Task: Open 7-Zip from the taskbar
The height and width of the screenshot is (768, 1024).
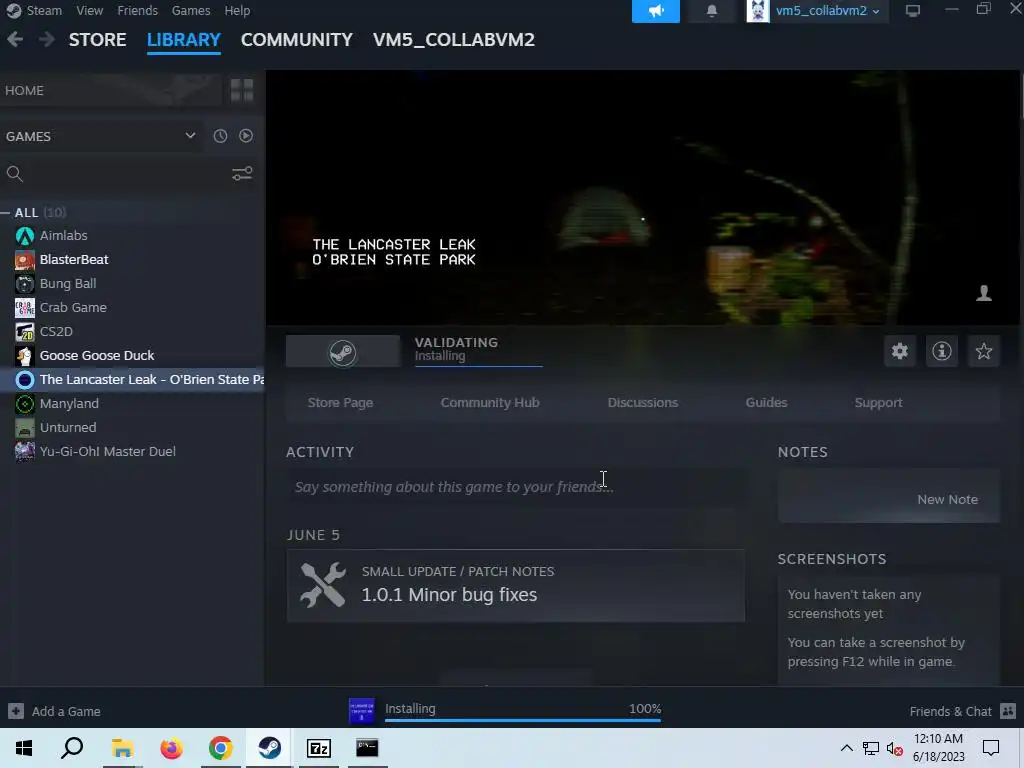Action: click(x=319, y=748)
